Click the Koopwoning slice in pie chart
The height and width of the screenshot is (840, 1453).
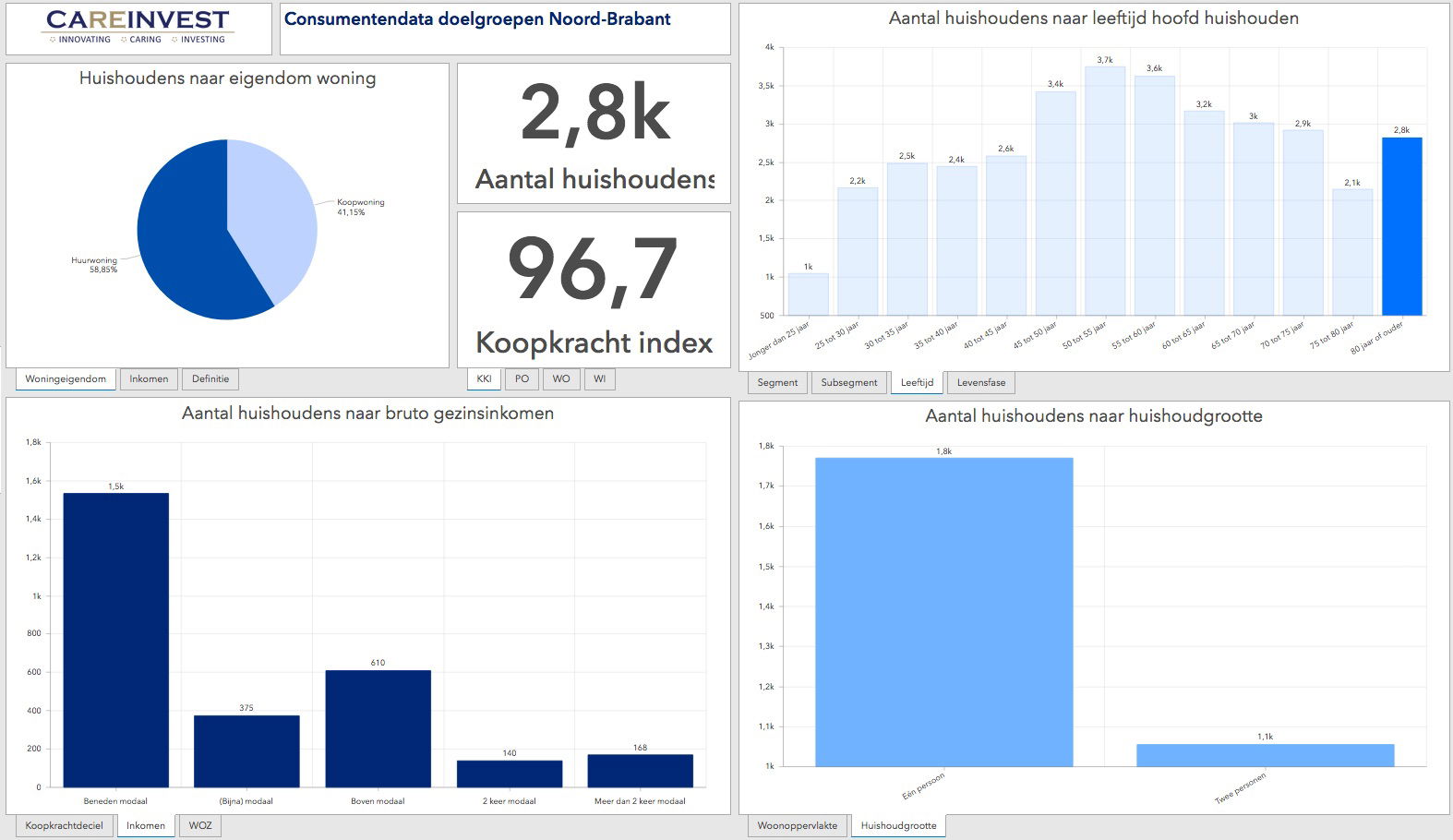pos(272,212)
